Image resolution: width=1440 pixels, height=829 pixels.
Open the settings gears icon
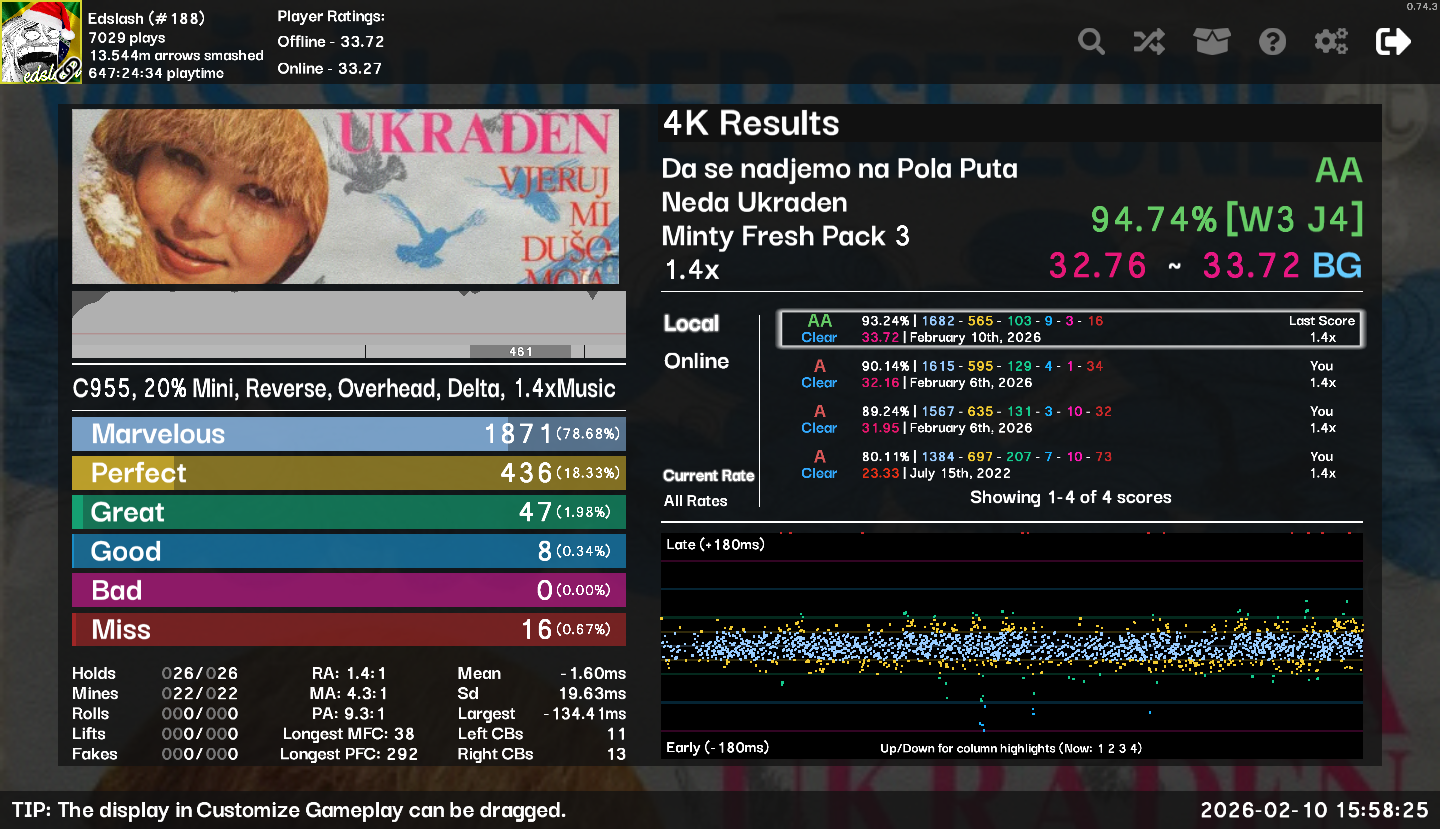click(1331, 42)
